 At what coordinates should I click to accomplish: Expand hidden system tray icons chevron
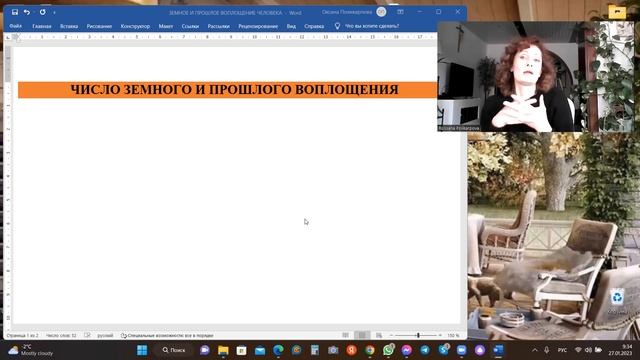coord(535,350)
